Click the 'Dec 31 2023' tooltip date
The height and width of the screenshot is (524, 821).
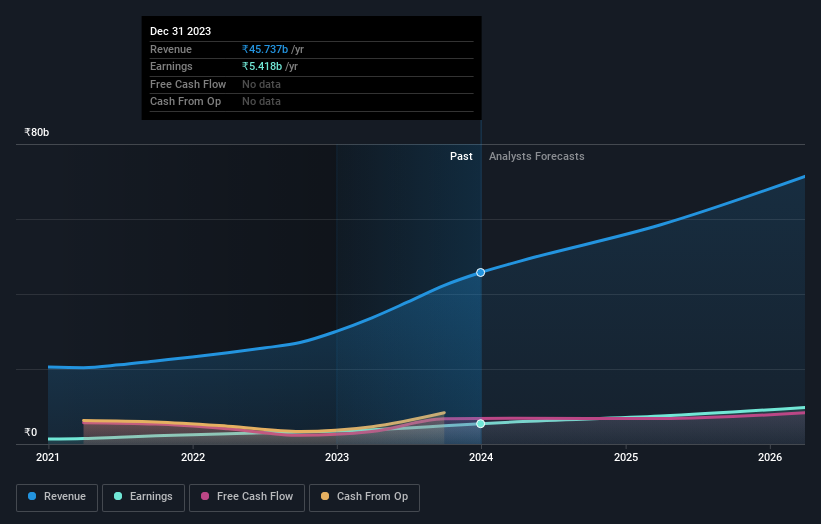pyautogui.click(x=181, y=31)
